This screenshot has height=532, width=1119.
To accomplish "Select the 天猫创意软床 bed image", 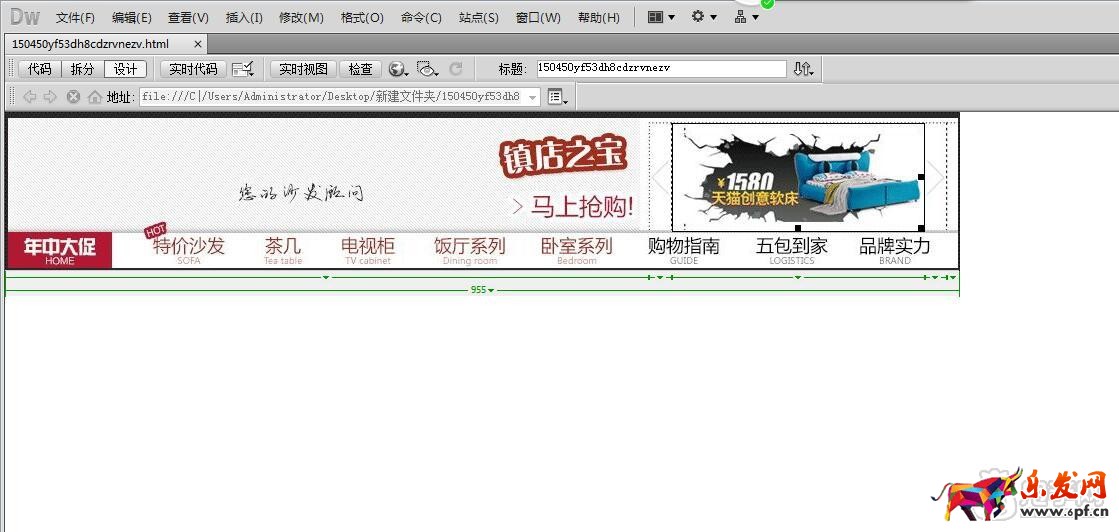I will (798, 176).
